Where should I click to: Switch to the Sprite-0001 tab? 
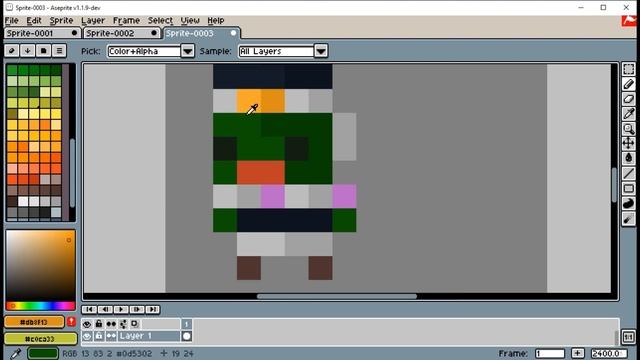[42, 33]
